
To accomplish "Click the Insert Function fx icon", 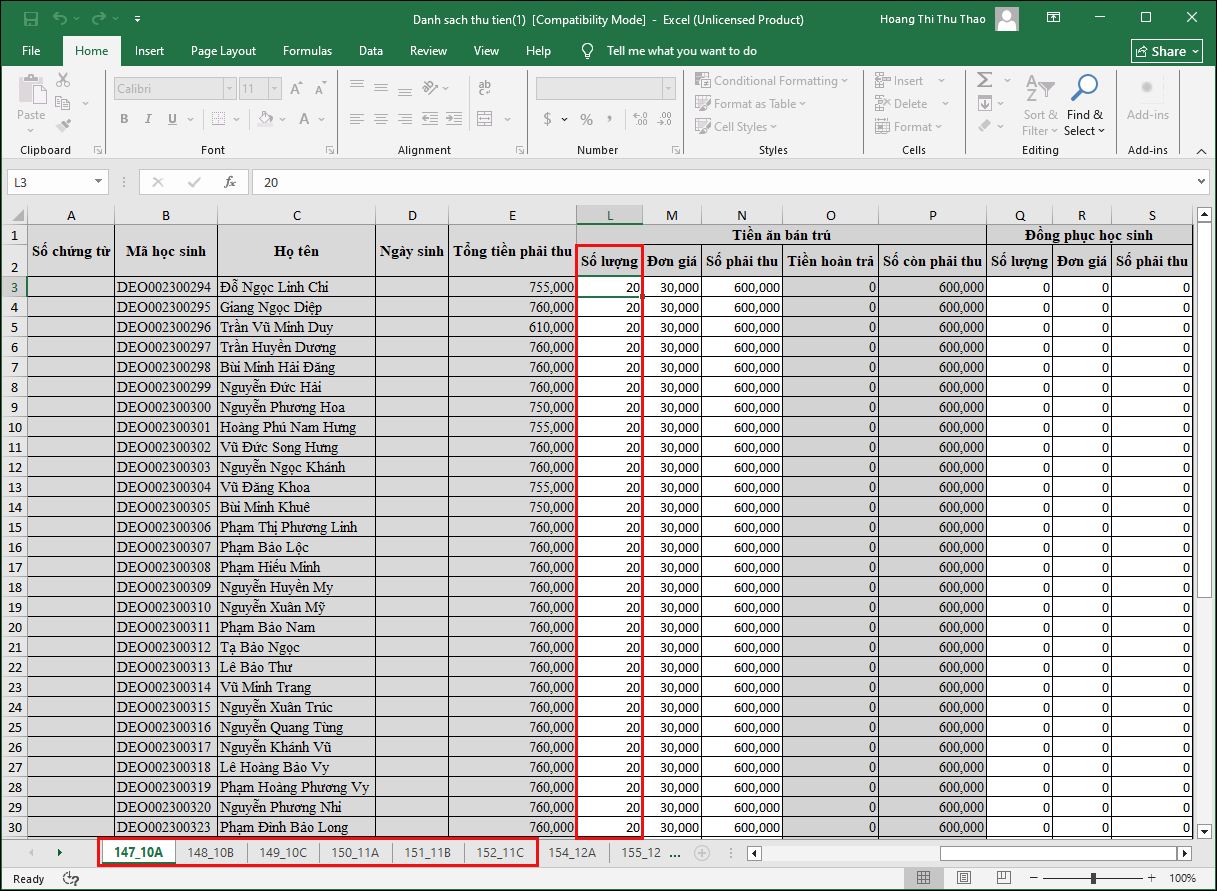I will click(230, 183).
